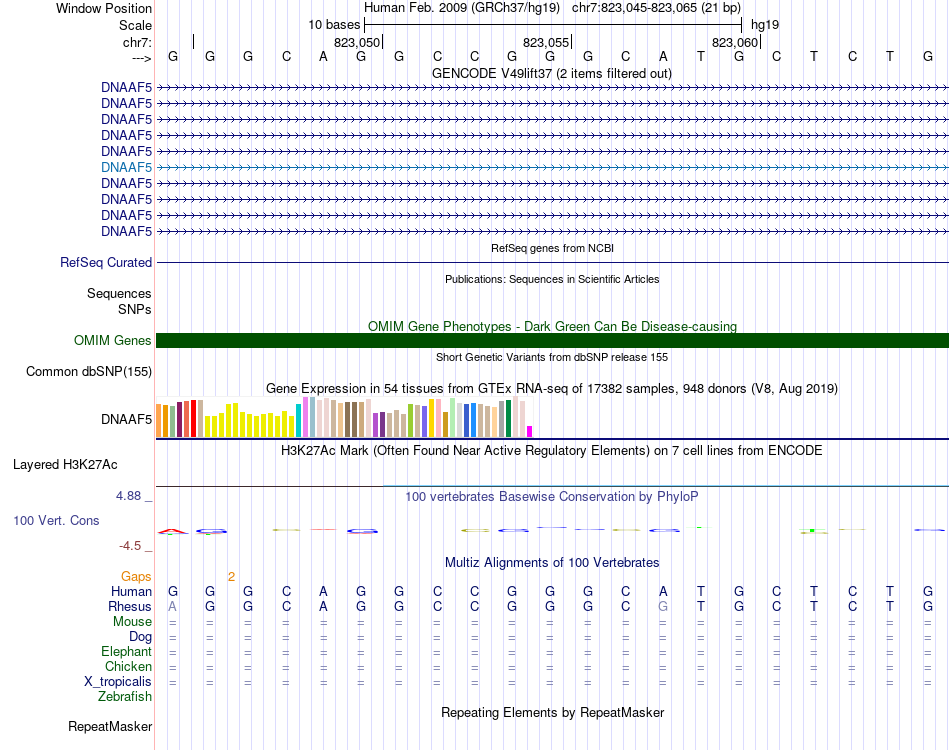Click the GTEx DNAAF5 expression label
This screenshot has width=950, height=750.
126,419
